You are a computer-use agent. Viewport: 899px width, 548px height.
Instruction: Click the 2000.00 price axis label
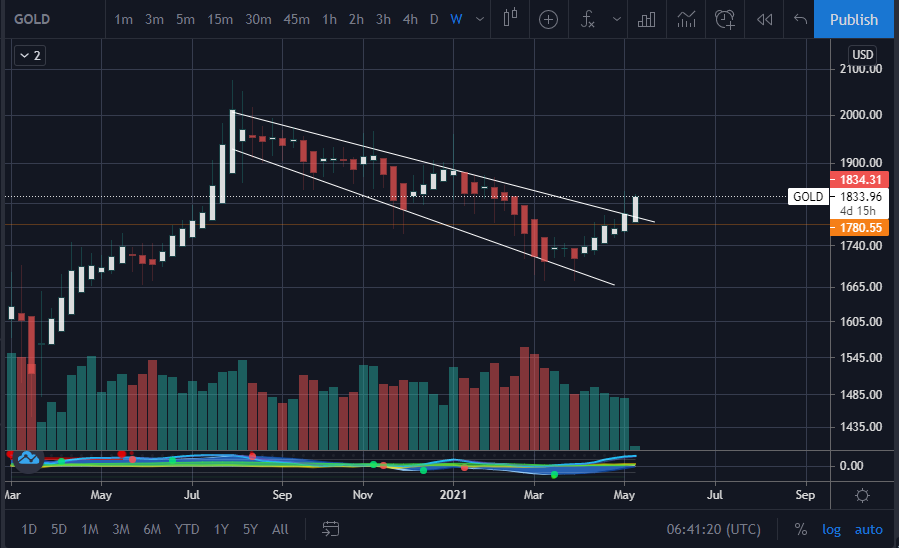coord(861,115)
